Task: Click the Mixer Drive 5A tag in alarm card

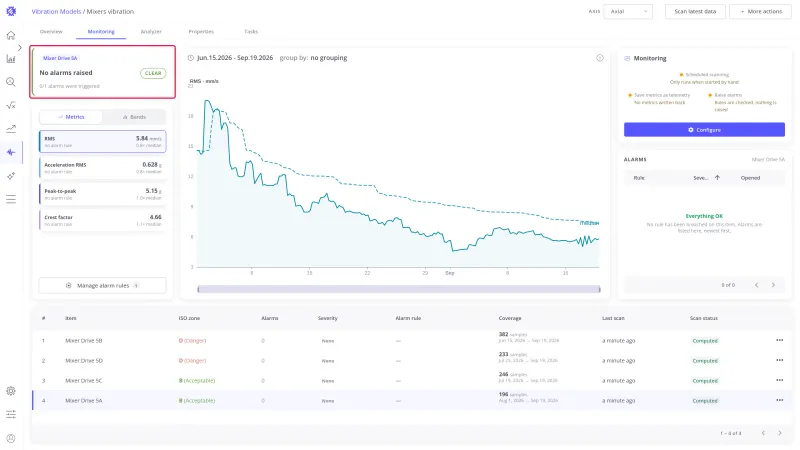Action: click(60, 58)
